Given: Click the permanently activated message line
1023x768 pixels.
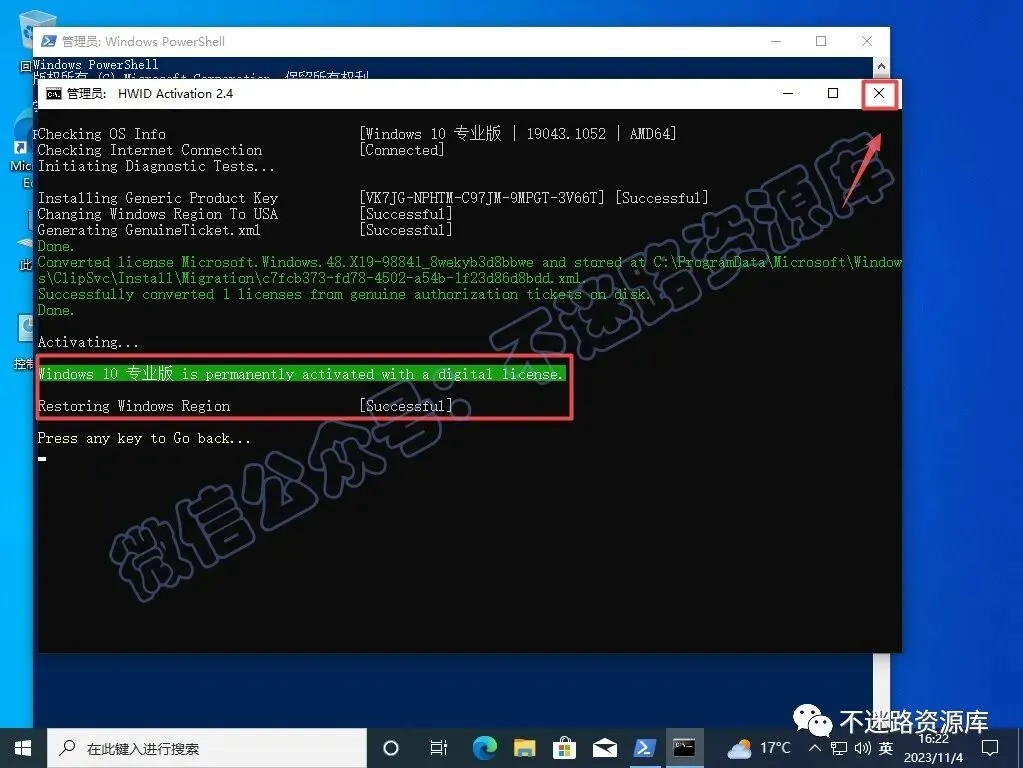Looking at the screenshot, I should (300, 374).
